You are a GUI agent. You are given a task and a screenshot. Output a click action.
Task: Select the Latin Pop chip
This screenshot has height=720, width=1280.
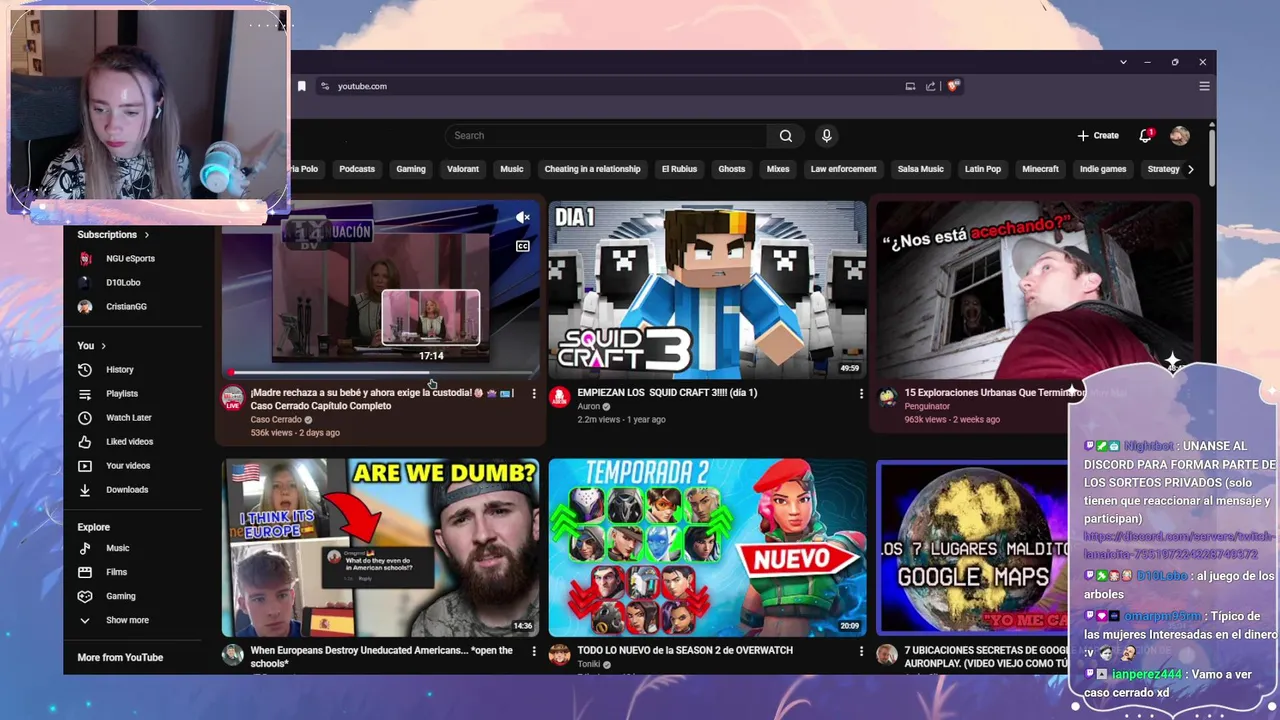click(x=983, y=169)
